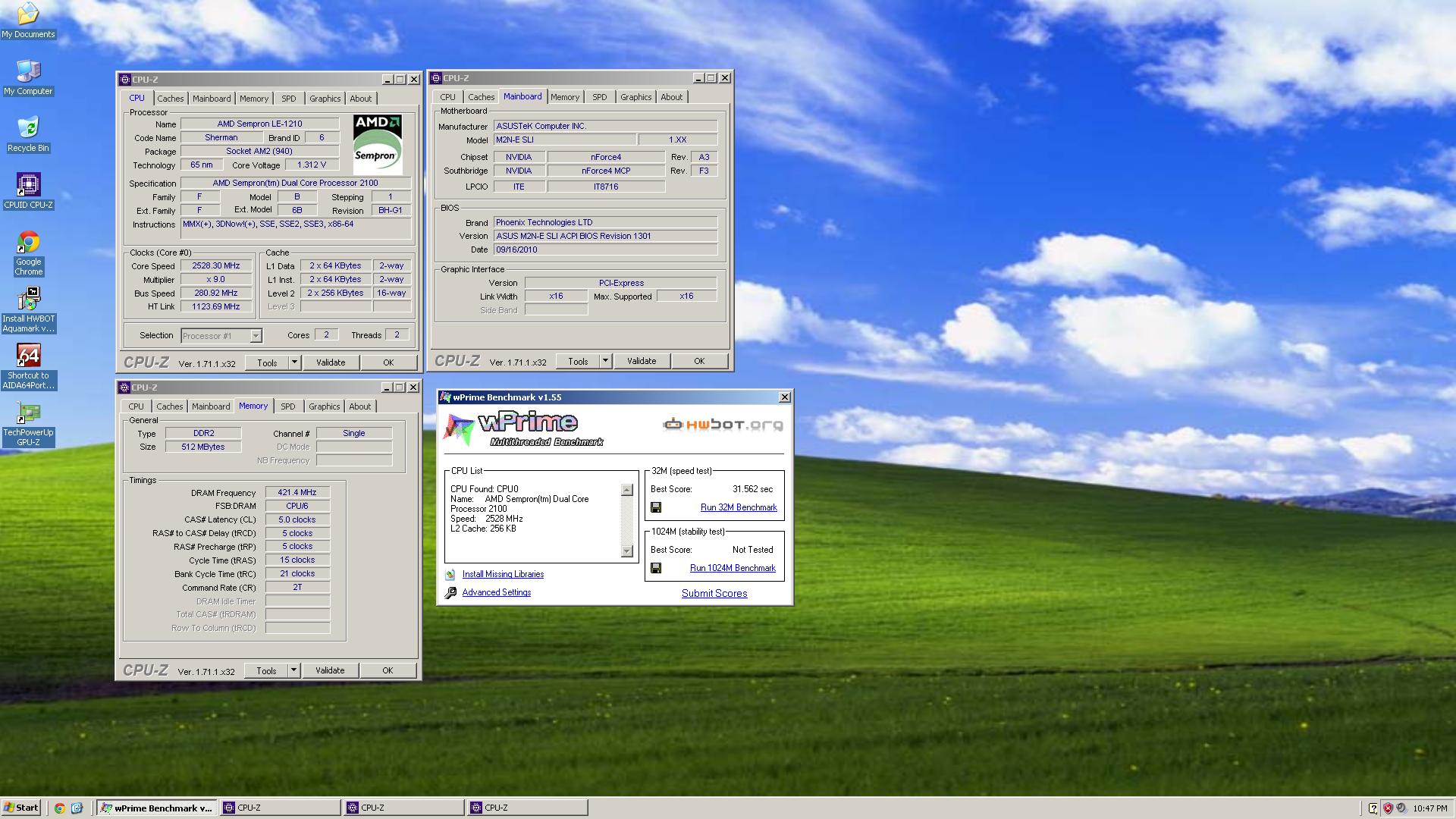Screen dimensions: 1456x819
Task: Open Mainboard tab in Memory window
Action: (211, 406)
